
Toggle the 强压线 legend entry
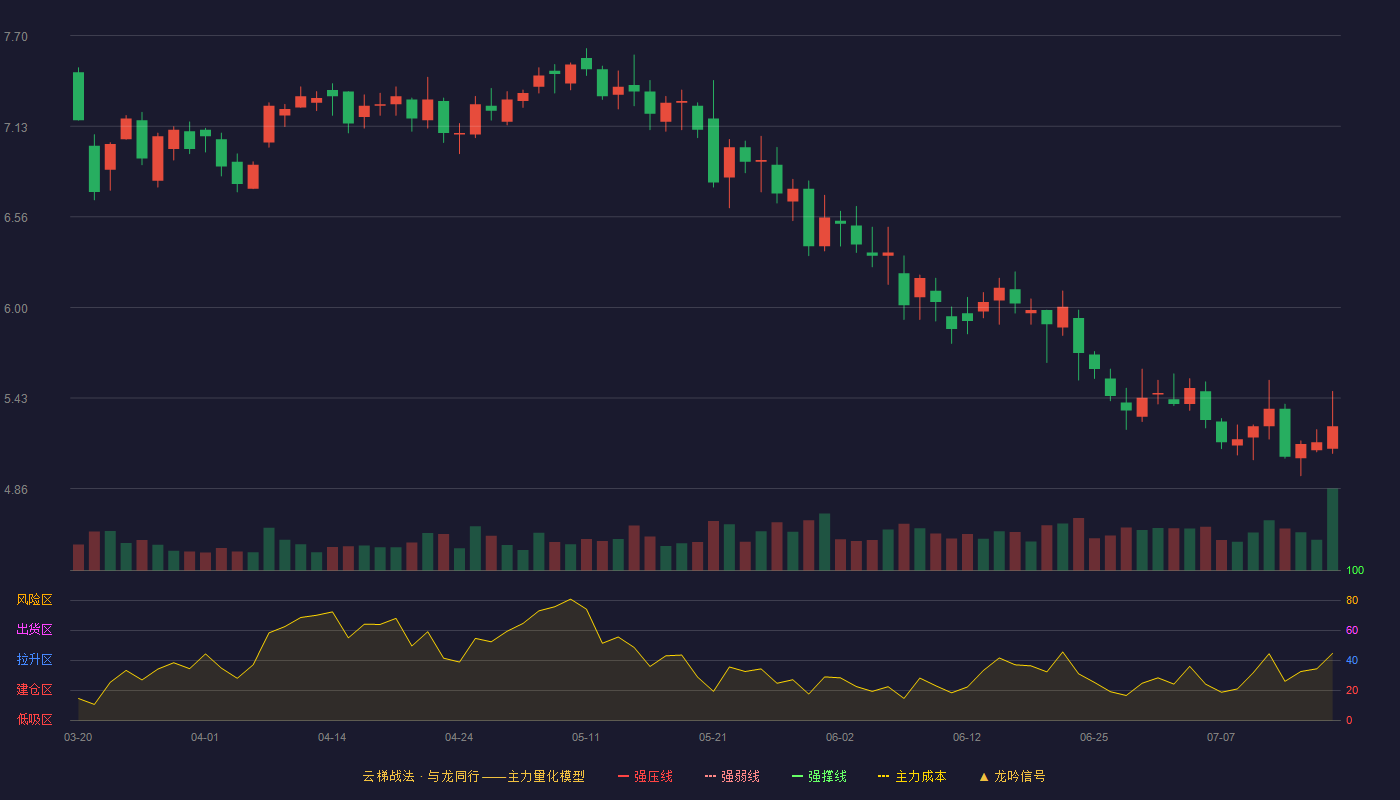645,776
